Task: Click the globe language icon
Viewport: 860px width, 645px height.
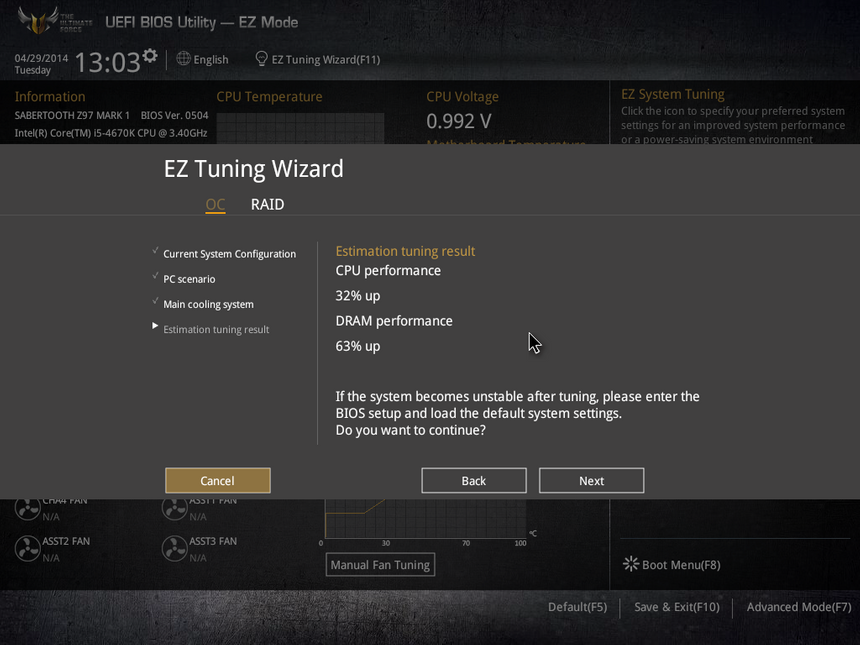Action: coord(183,59)
